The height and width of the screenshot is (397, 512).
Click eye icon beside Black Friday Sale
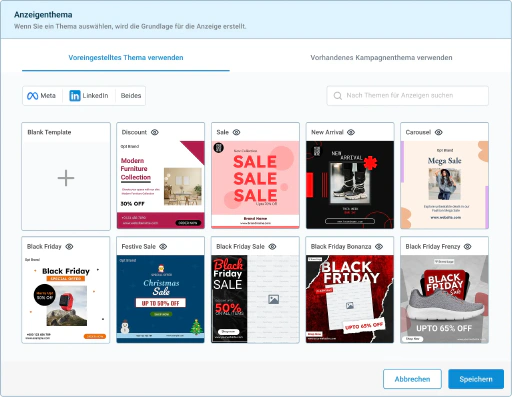pyautogui.click(x=272, y=247)
